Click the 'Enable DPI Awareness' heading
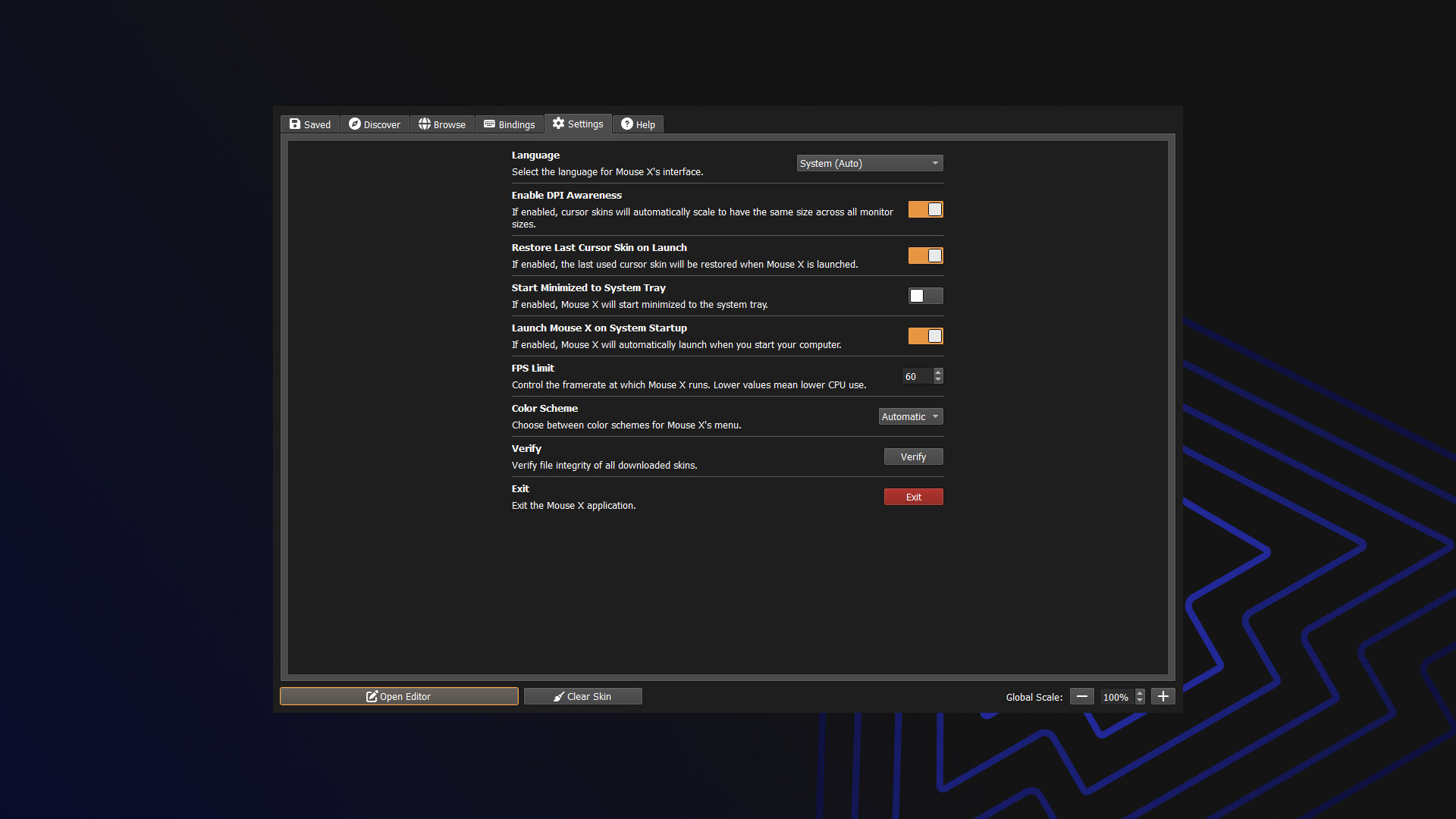 [566, 195]
